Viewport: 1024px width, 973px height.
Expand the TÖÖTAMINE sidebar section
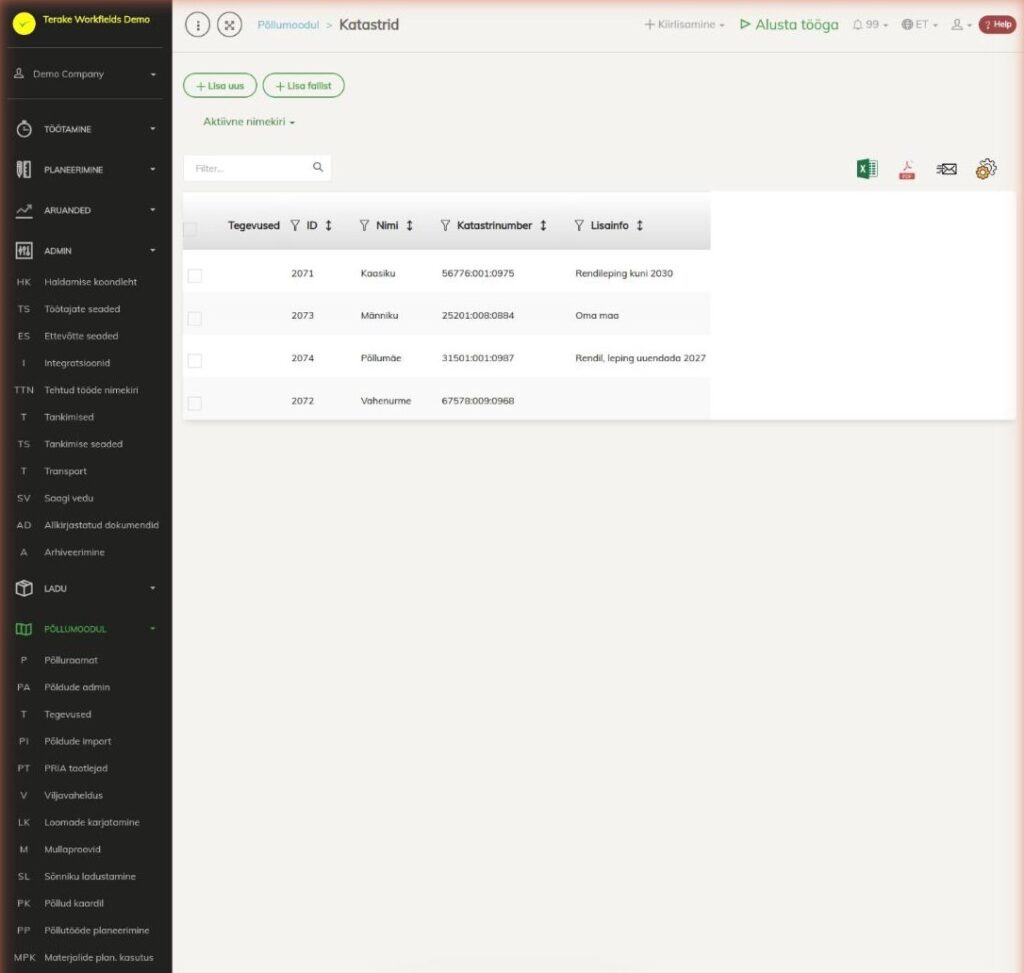[x=86, y=129]
